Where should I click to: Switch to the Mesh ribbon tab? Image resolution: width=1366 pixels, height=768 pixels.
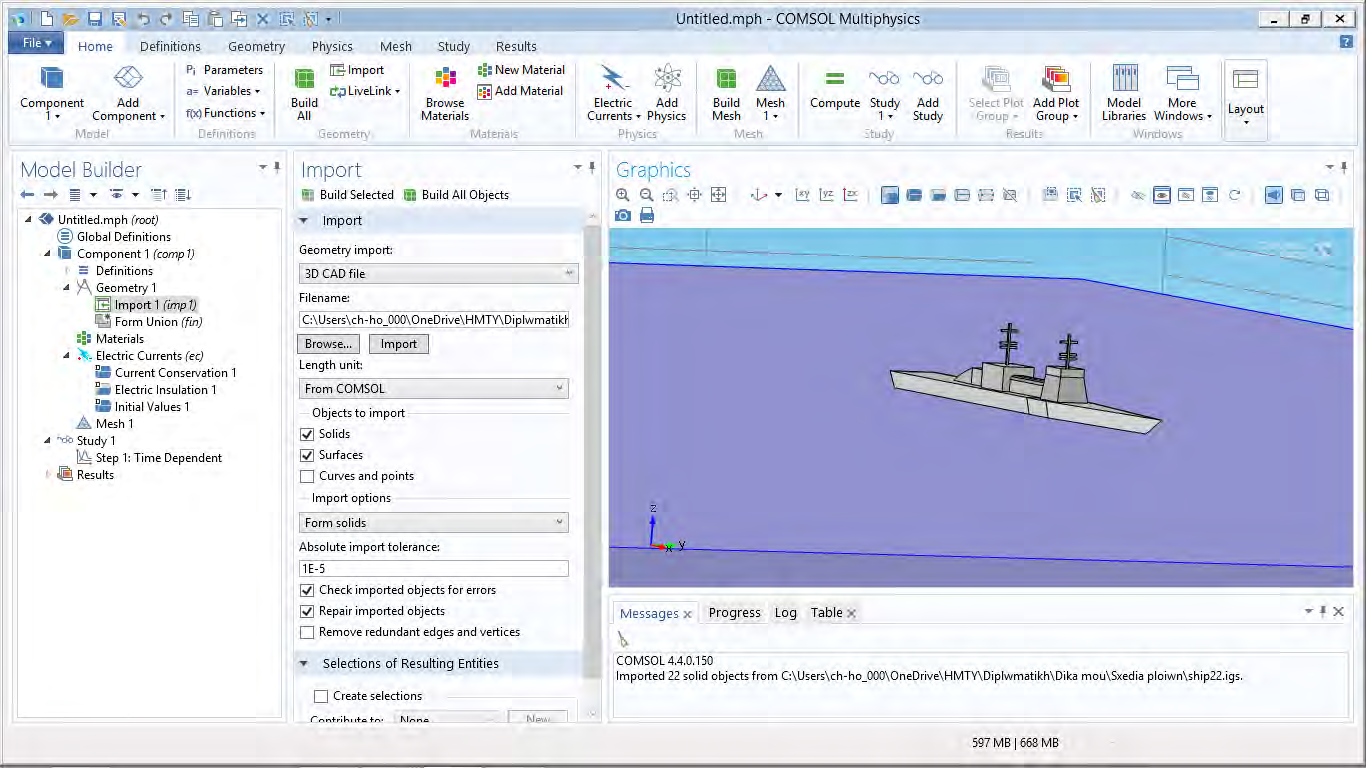pos(396,46)
